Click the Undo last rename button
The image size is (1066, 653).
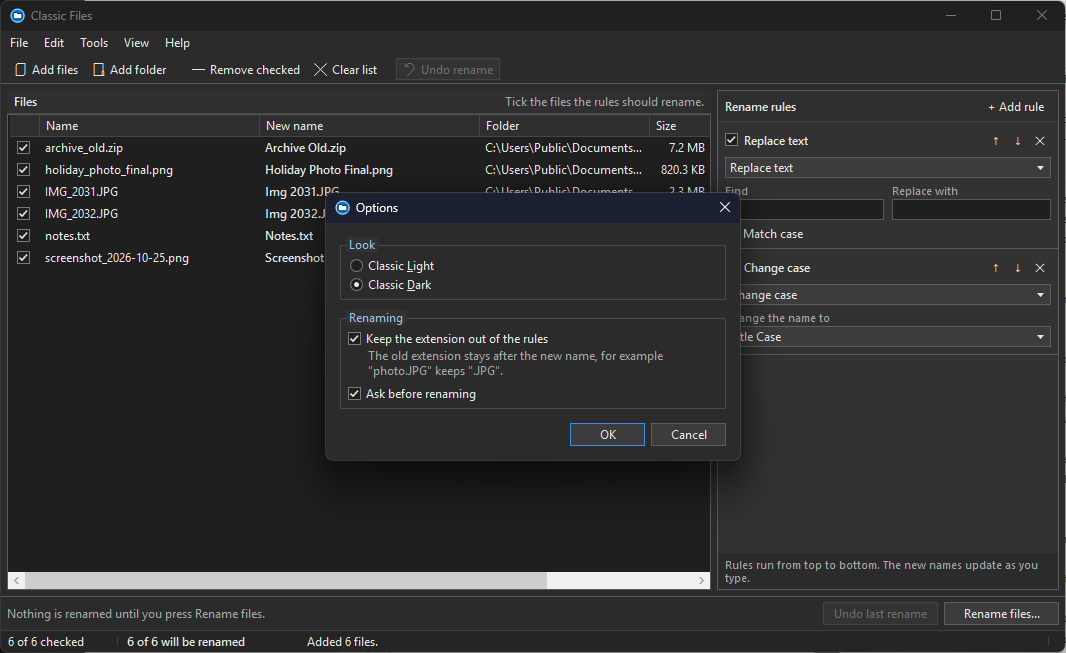tap(880, 614)
